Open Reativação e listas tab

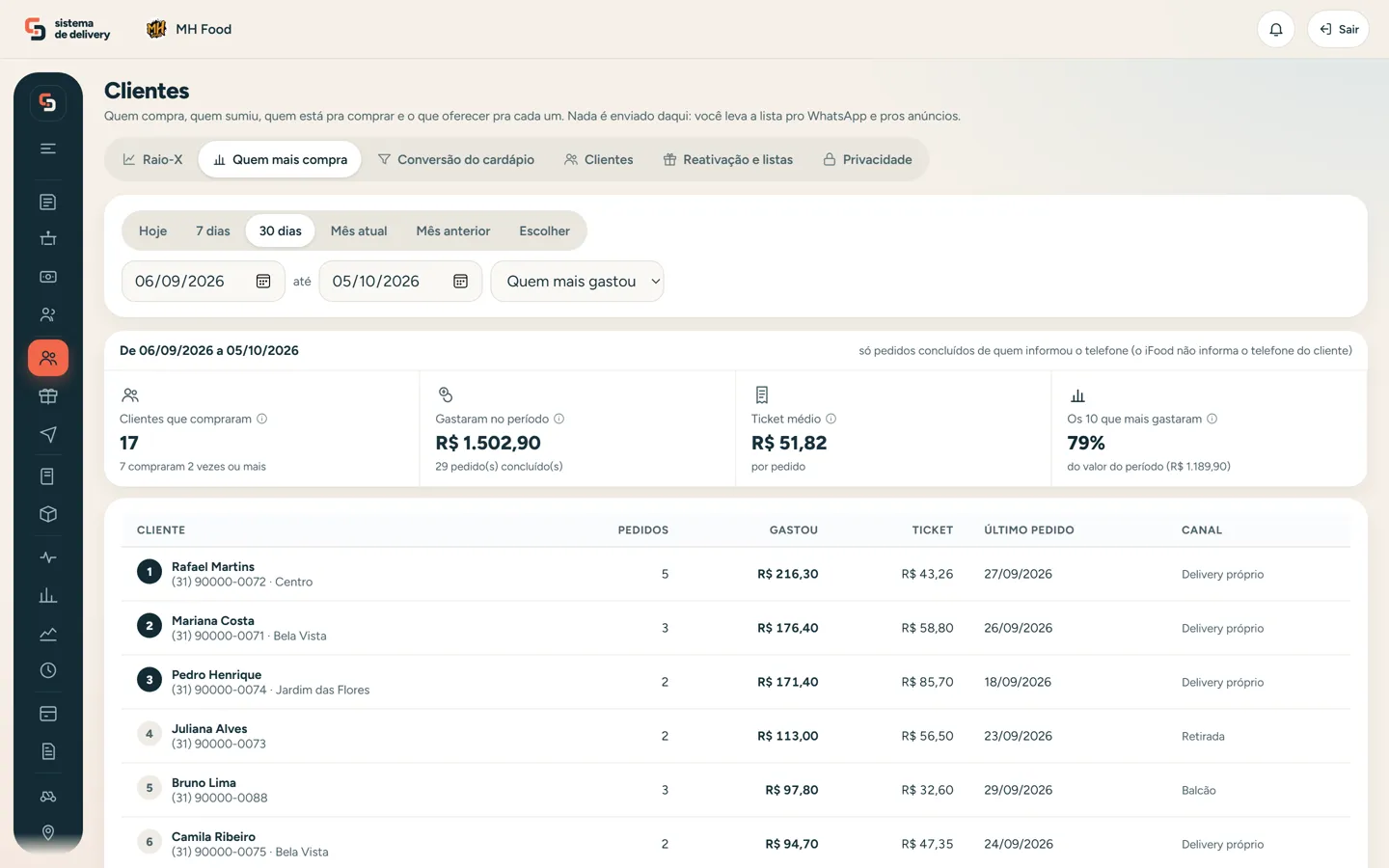coord(728,159)
